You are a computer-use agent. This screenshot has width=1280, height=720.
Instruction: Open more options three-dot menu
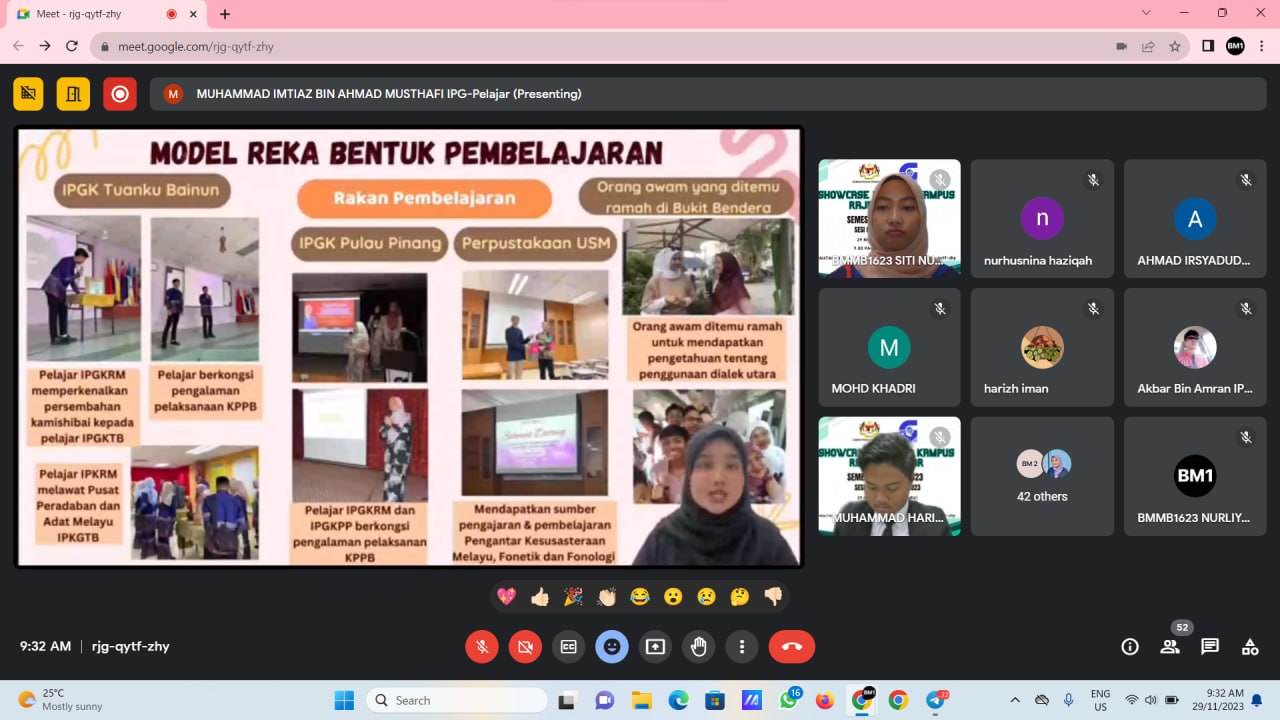741,647
